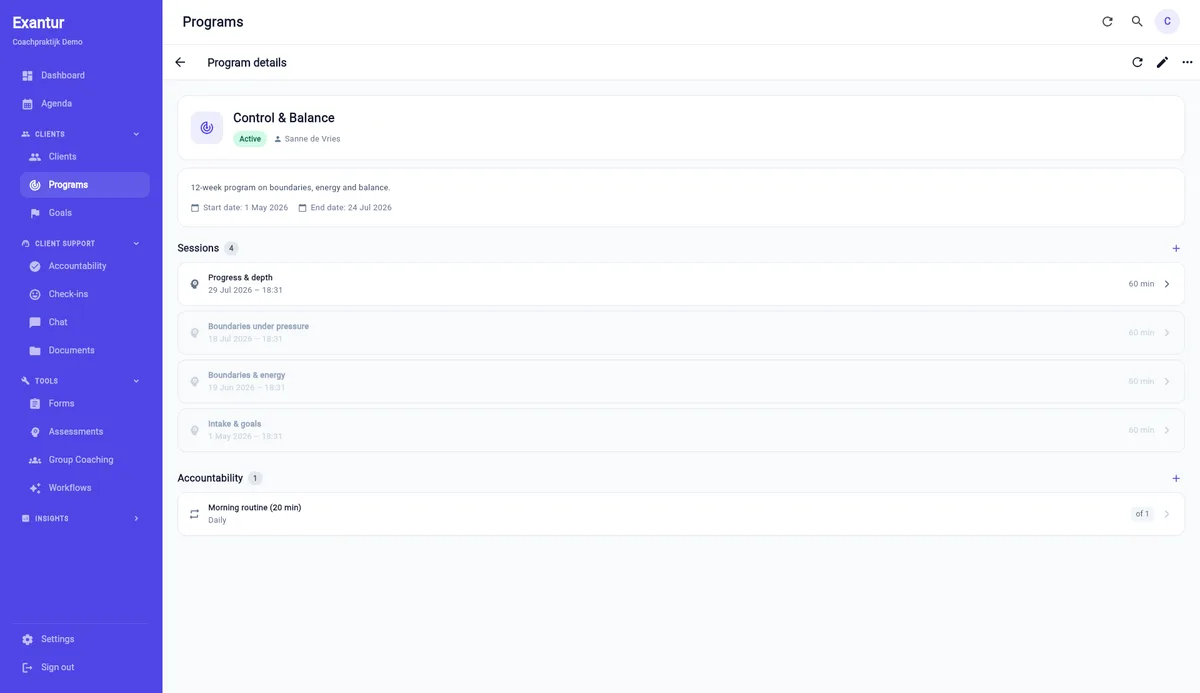Add accountability item with plus icon

(x=1176, y=478)
